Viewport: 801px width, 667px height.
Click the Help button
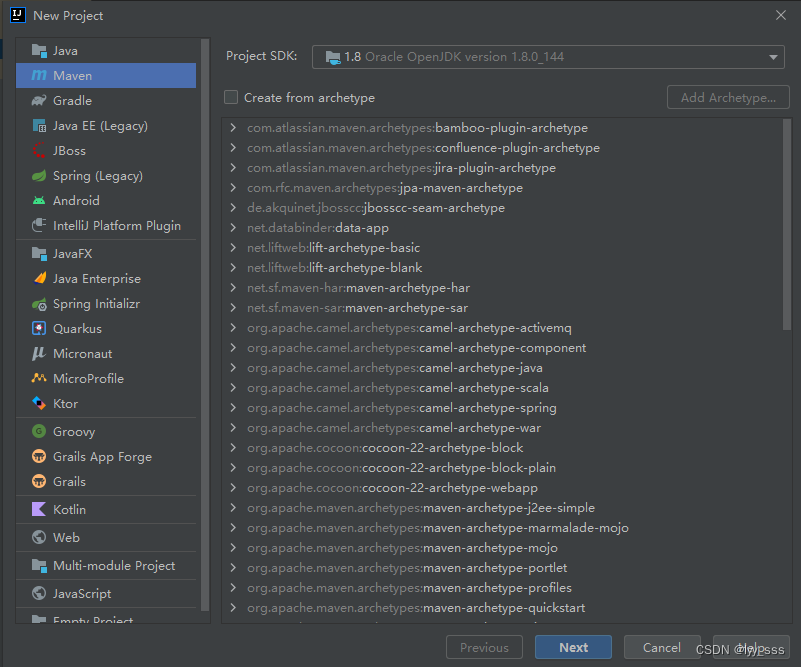[x=751, y=647]
